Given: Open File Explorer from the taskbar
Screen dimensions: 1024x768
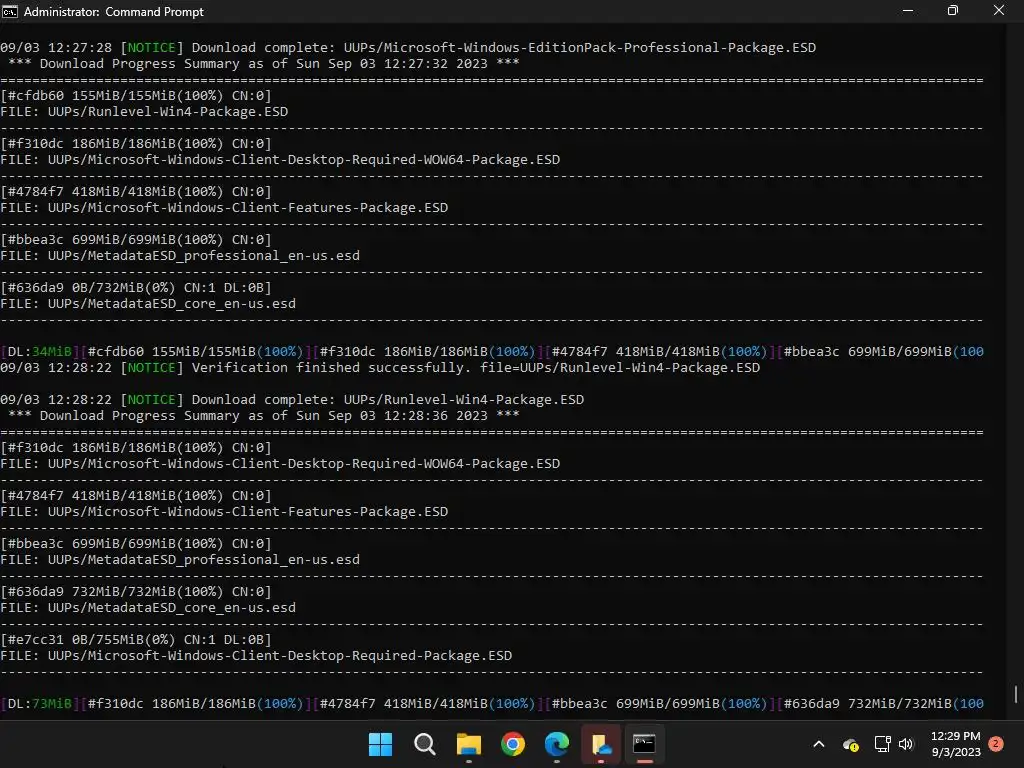Looking at the screenshot, I should [x=469, y=744].
